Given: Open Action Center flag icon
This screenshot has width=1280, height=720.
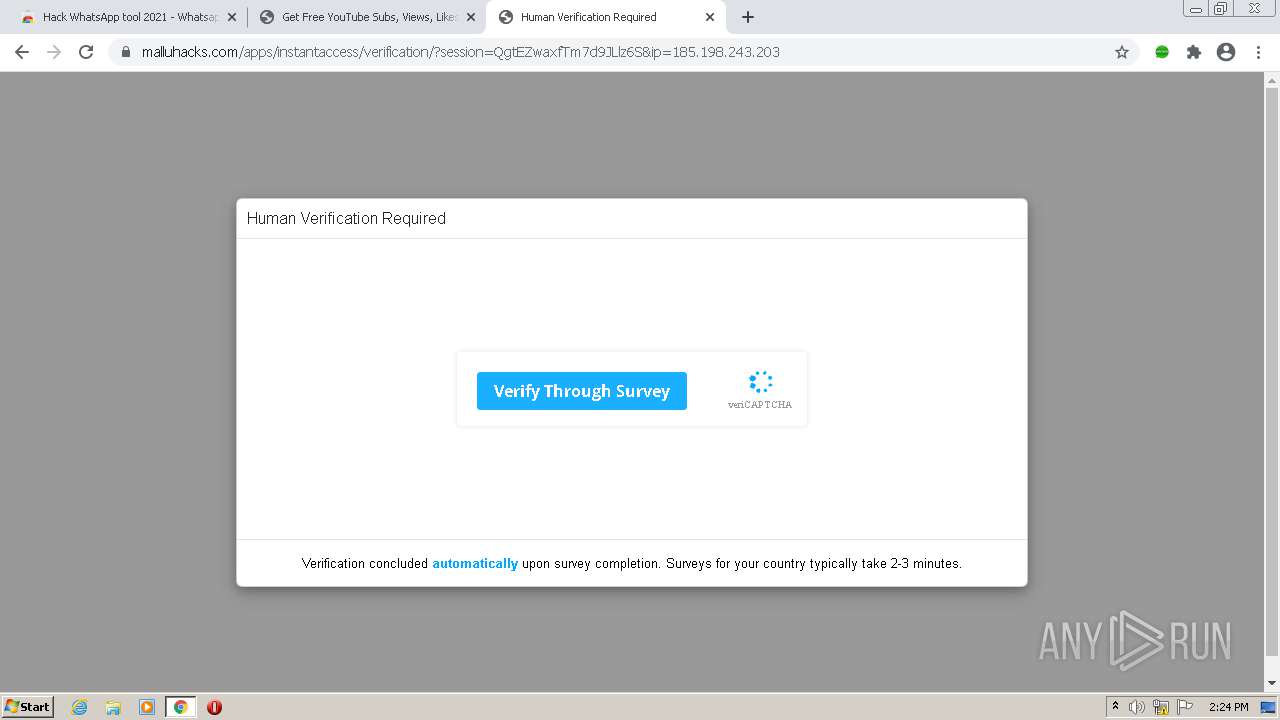Looking at the screenshot, I should (1185, 707).
